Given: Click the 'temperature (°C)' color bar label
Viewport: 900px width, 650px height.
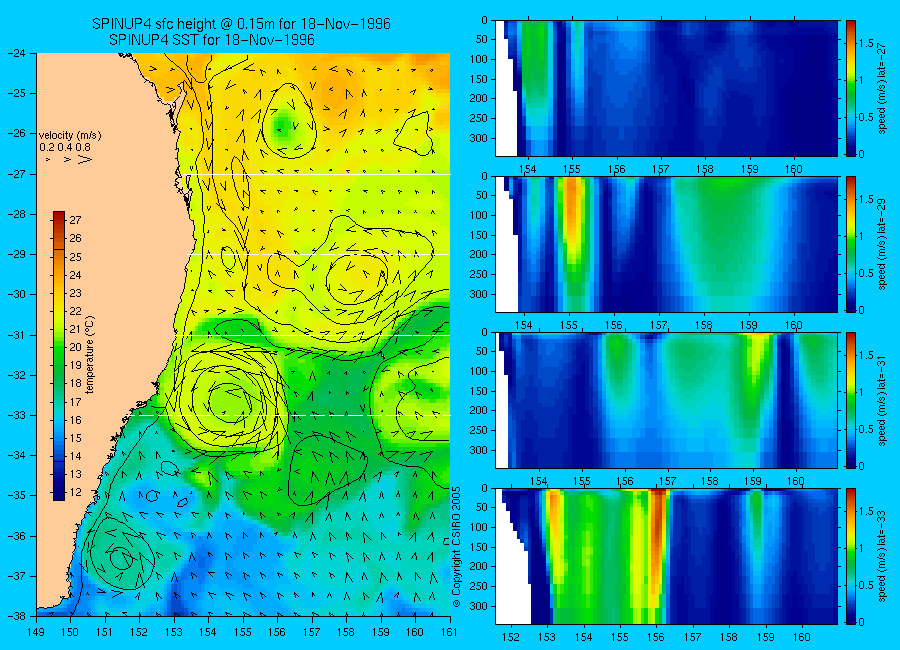Looking at the screenshot, I should pos(90,355).
